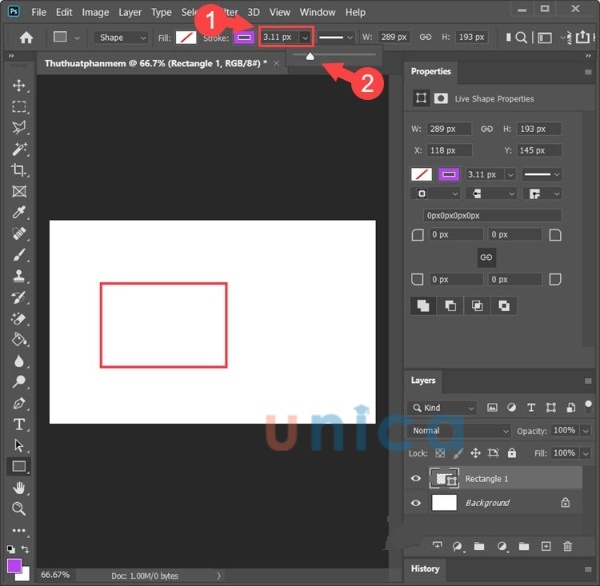The height and width of the screenshot is (586, 600).
Task: Open the Shape tool mode dropdown
Action: pyautogui.click(x=123, y=38)
